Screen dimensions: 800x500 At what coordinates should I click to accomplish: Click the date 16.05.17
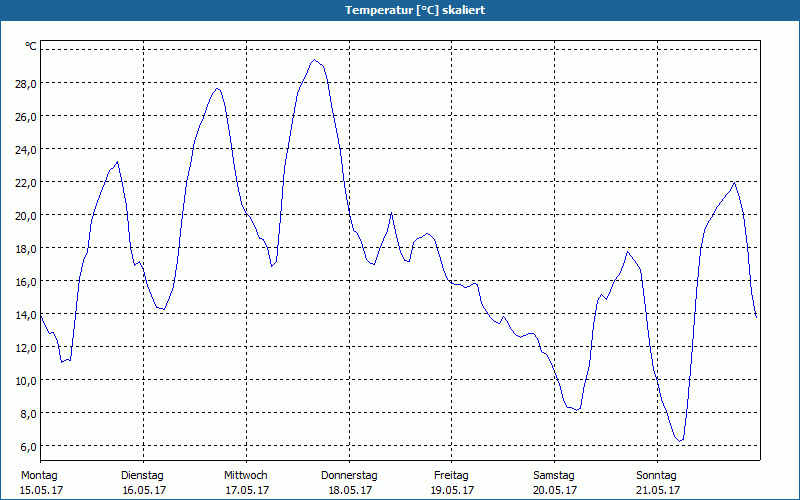tap(144, 490)
